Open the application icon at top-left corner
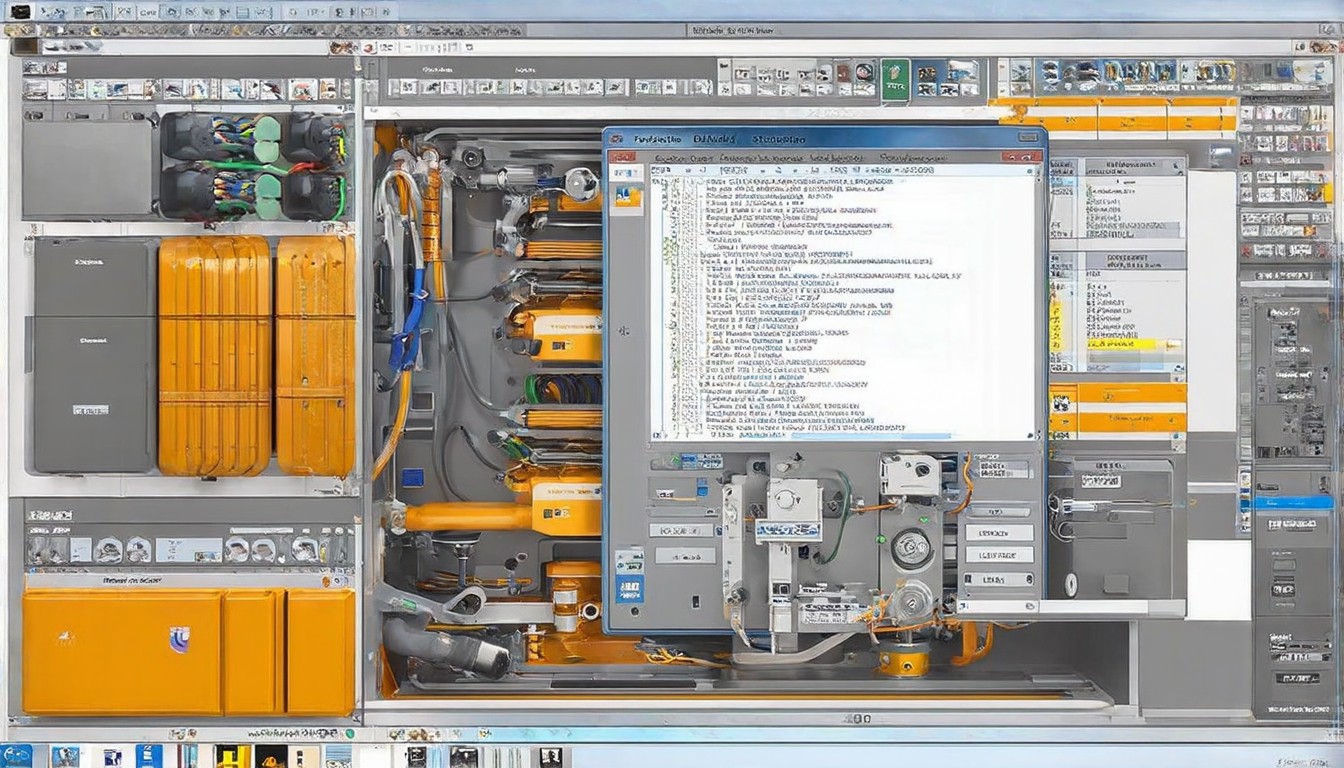Image resolution: width=1344 pixels, height=768 pixels. click(x=19, y=12)
